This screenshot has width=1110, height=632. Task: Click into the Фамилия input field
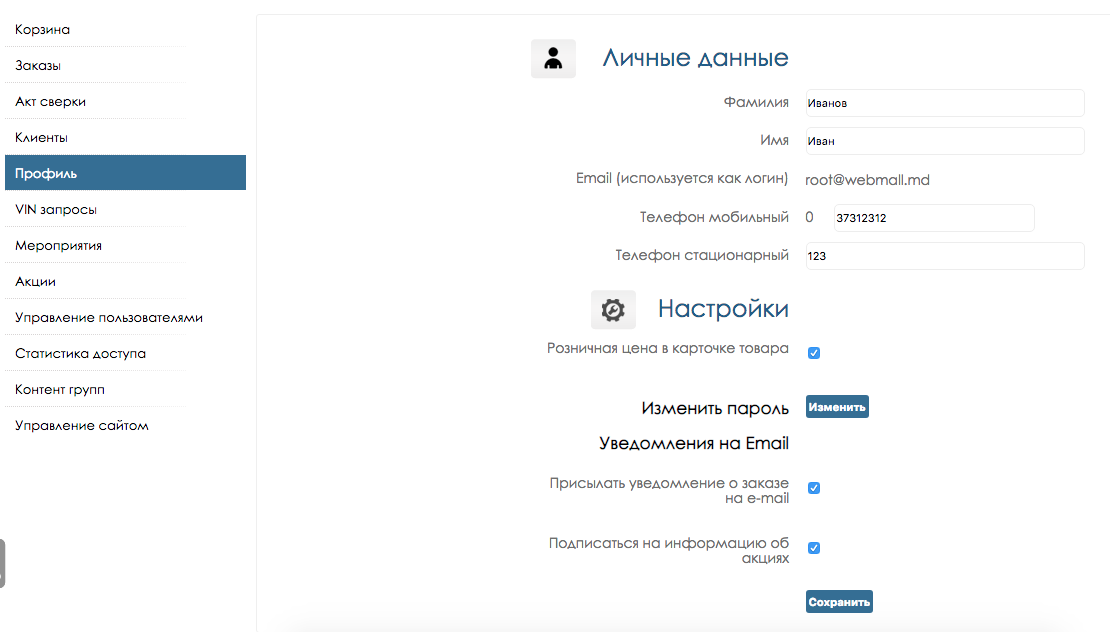click(944, 103)
